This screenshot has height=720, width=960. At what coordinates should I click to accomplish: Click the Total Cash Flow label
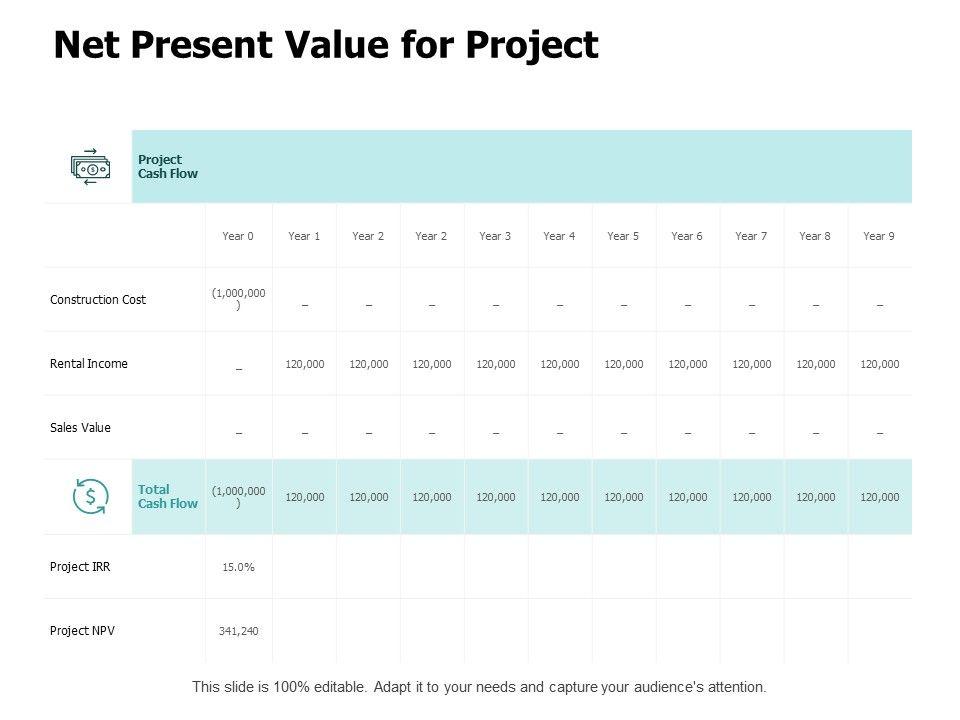[x=167, y=497]
